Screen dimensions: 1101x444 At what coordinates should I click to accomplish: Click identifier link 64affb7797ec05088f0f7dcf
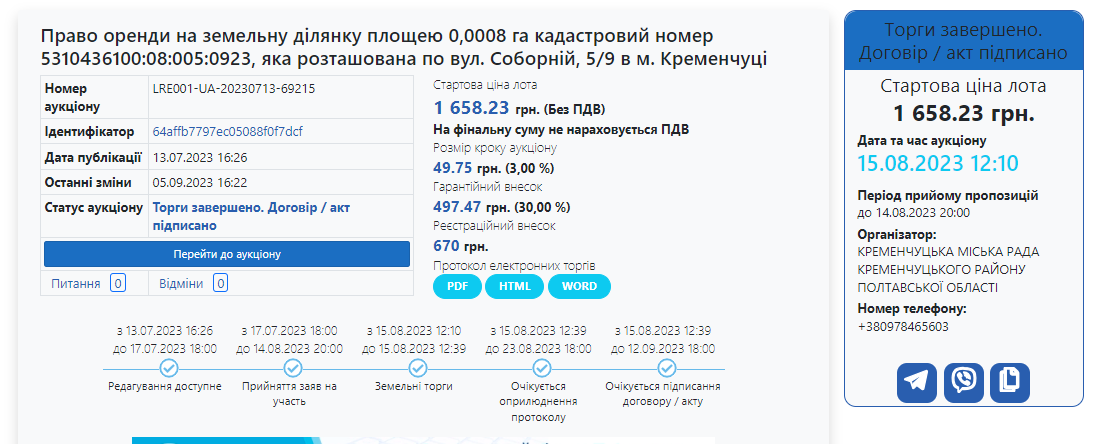tap(228, 132)
